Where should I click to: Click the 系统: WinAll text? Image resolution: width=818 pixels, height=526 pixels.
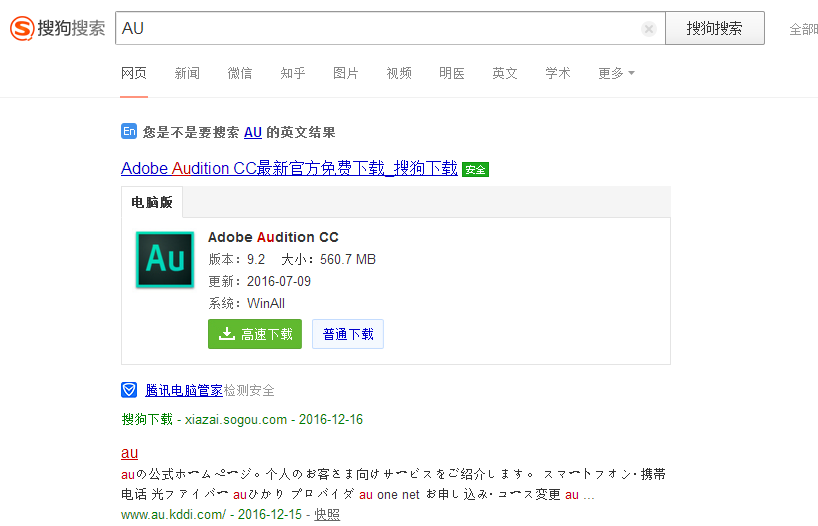[247, 303]
